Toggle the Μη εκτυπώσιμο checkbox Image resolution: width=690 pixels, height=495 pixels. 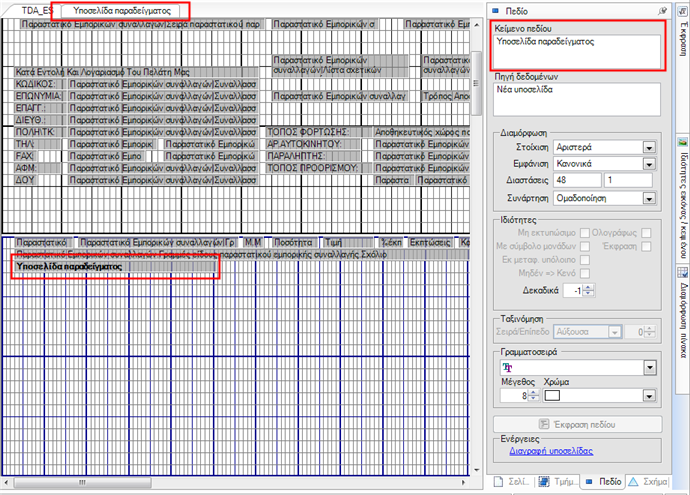click(x=585, y=233)
